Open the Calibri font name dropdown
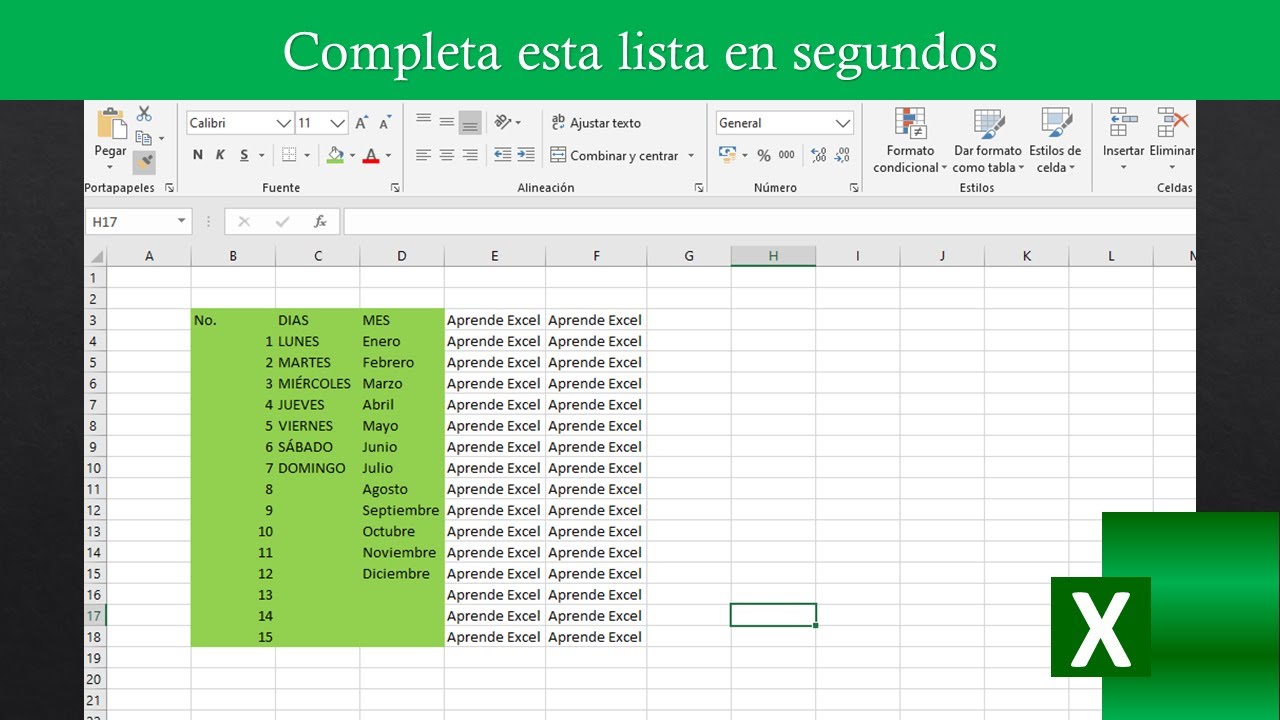Image resolution: width=1280 pixels, height=720 pixels. tap(284, 123)
